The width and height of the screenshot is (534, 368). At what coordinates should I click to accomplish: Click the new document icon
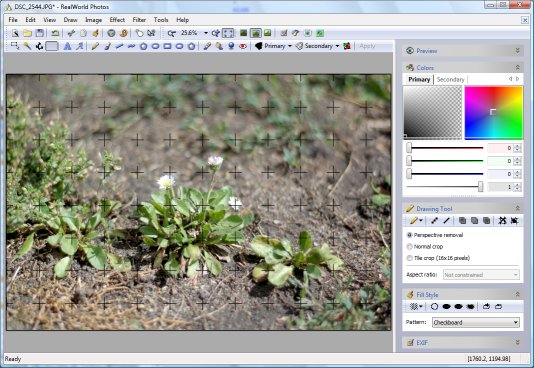pyautogui.click(x=15, y=33)
